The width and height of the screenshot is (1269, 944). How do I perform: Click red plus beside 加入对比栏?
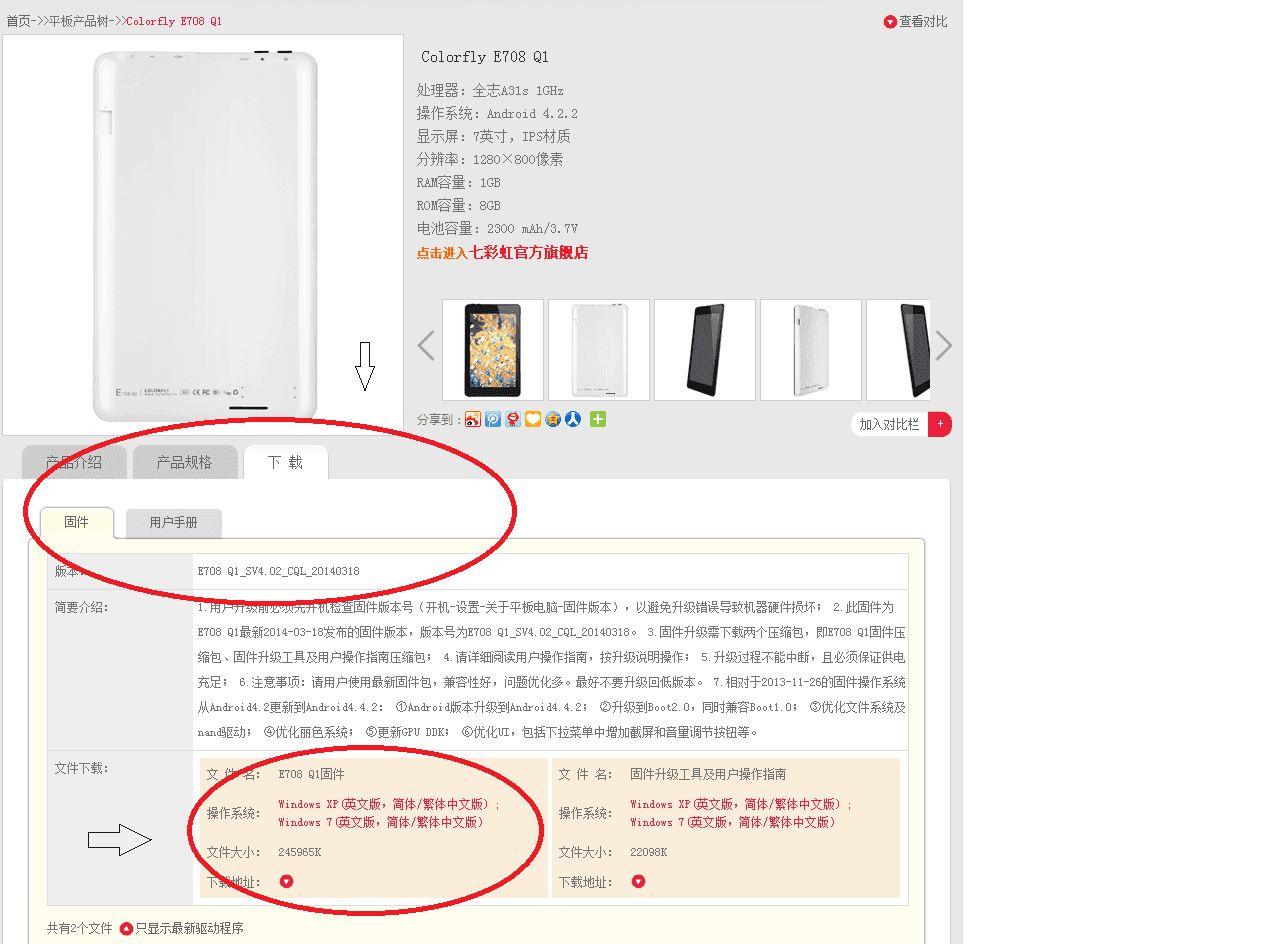coord(940,424)
